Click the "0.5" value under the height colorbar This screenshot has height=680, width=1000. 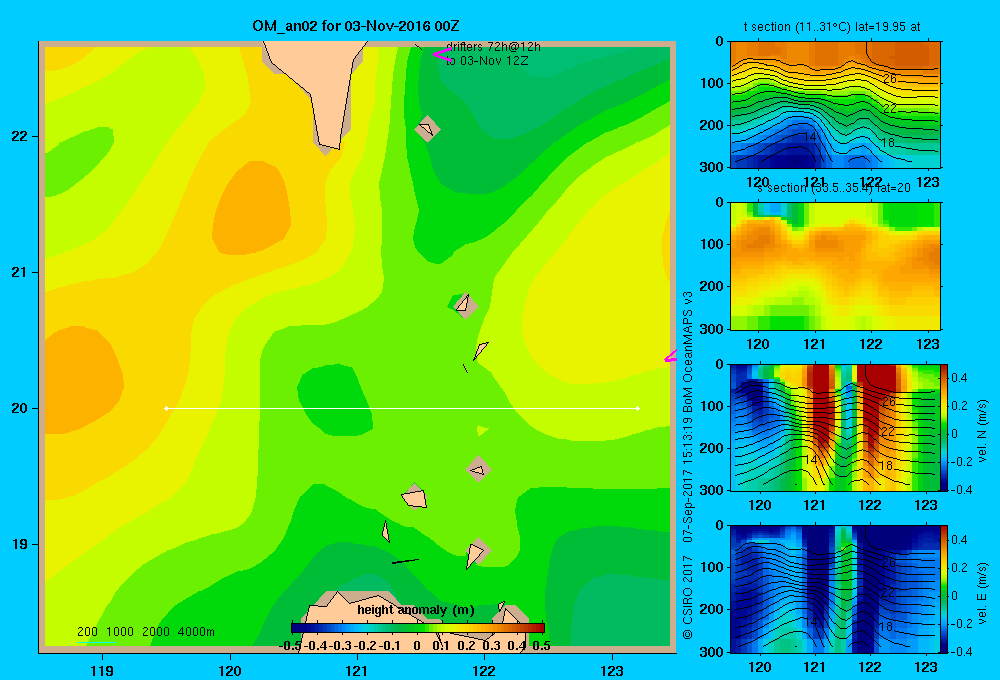[541, 646]
